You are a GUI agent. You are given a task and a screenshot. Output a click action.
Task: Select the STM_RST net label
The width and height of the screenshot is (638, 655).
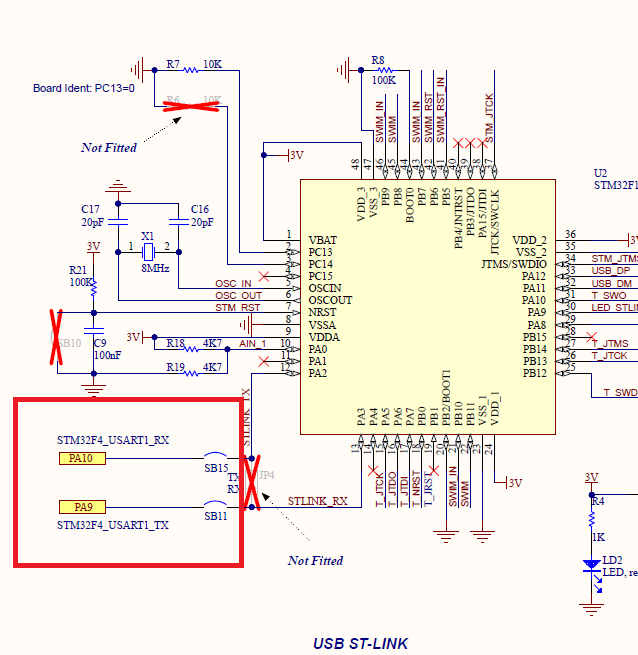[x=238, y=308]
